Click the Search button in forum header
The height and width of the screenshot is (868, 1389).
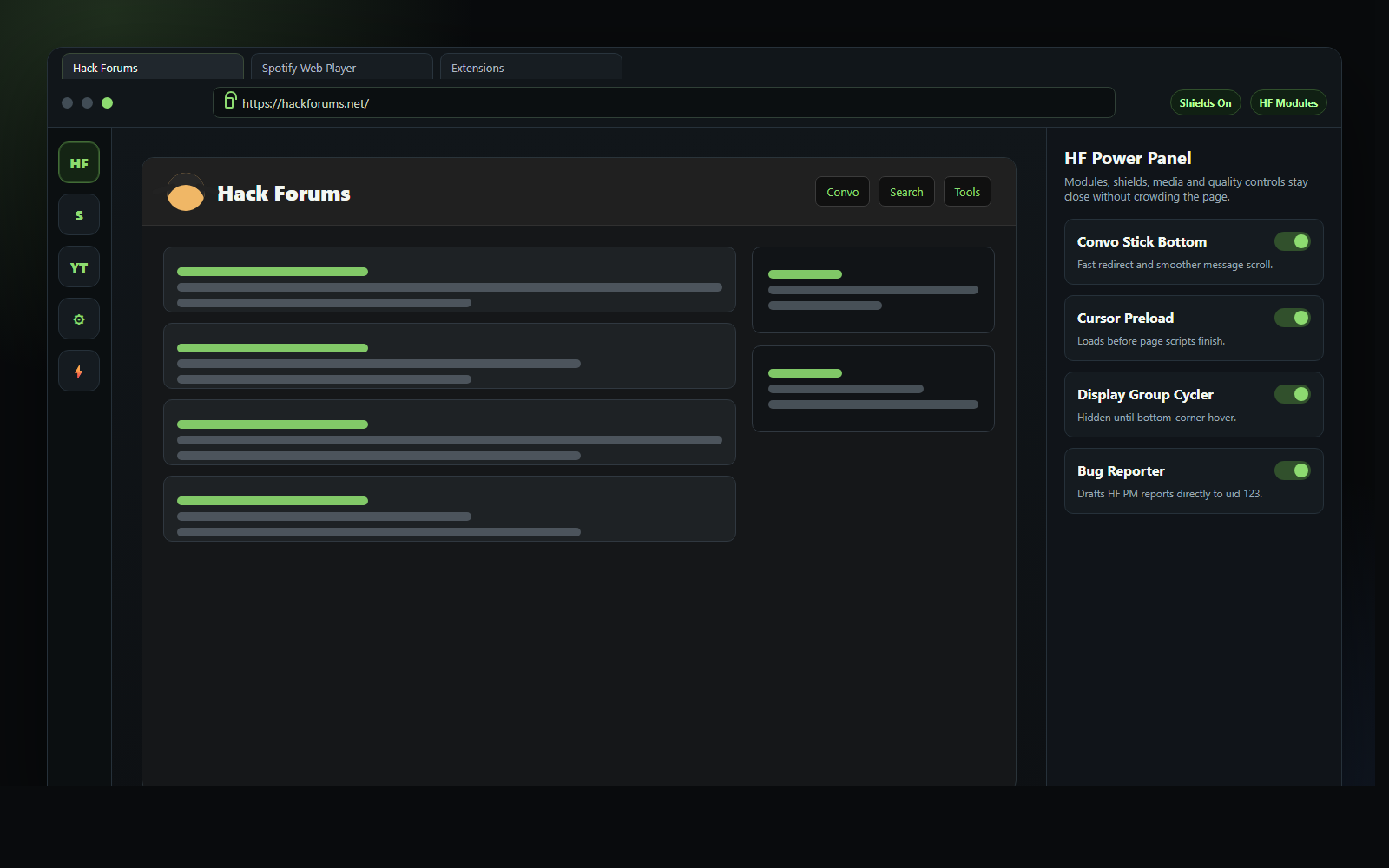pos(906,192)
